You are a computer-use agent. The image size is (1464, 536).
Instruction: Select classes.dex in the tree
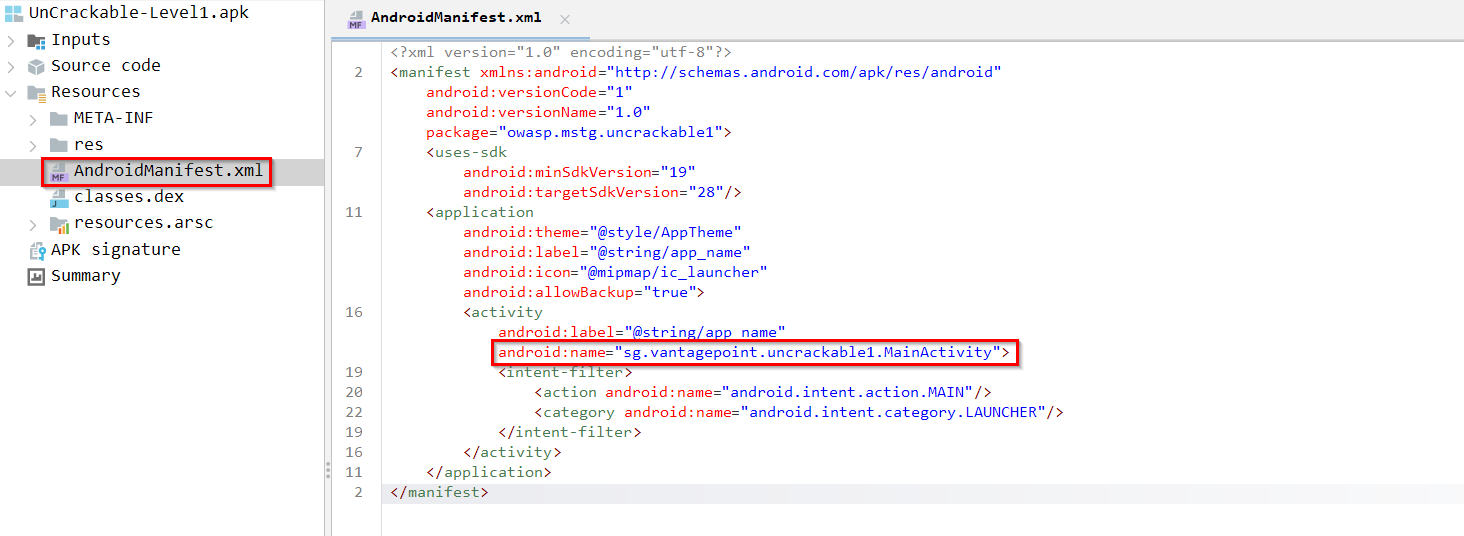point(129,196)
